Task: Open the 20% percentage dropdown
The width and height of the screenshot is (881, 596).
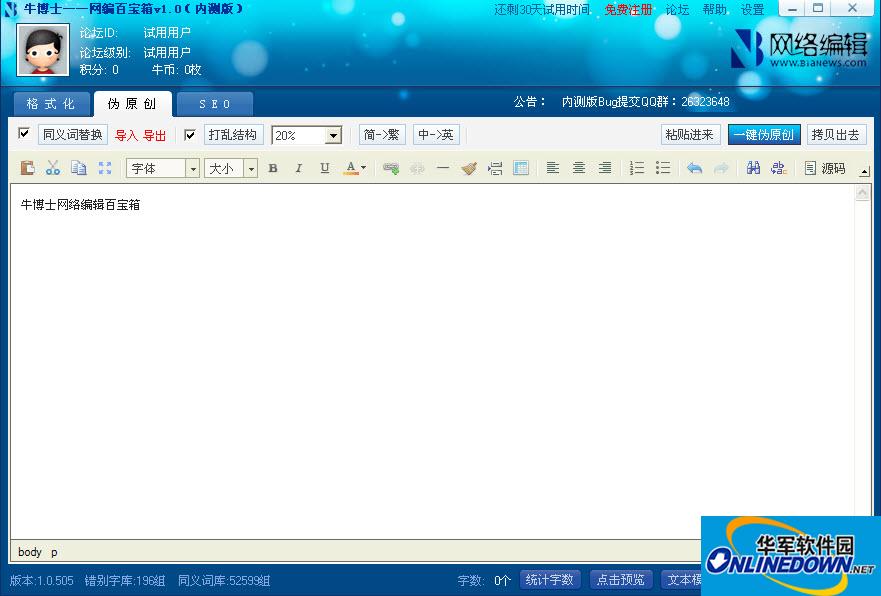Action: pos(306,135)
